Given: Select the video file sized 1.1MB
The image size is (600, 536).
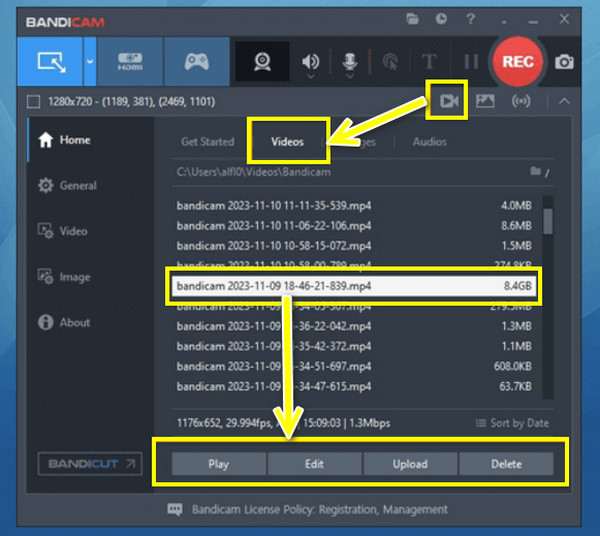Looking at the screenshot, I should pyautogui.click(x=354, y=346).
